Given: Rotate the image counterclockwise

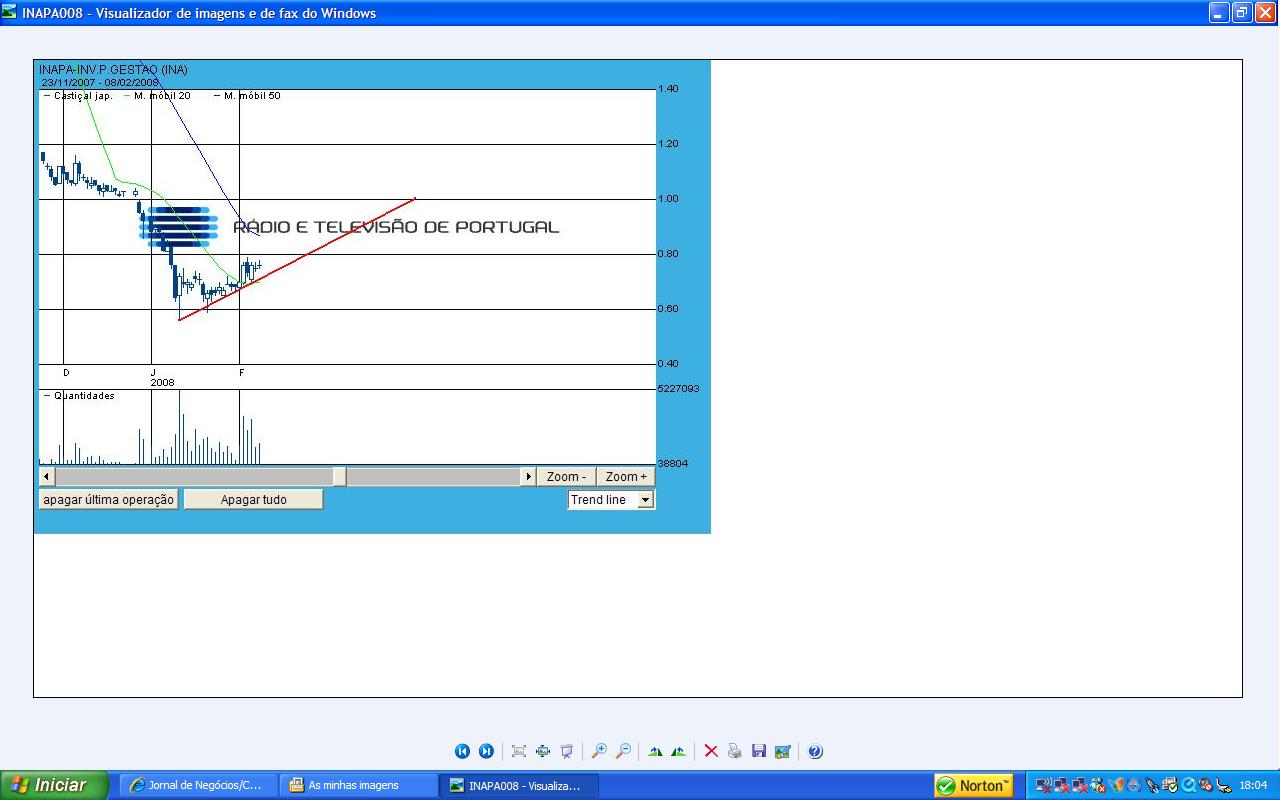Looking at the screenshot, I should click(679, 751).
